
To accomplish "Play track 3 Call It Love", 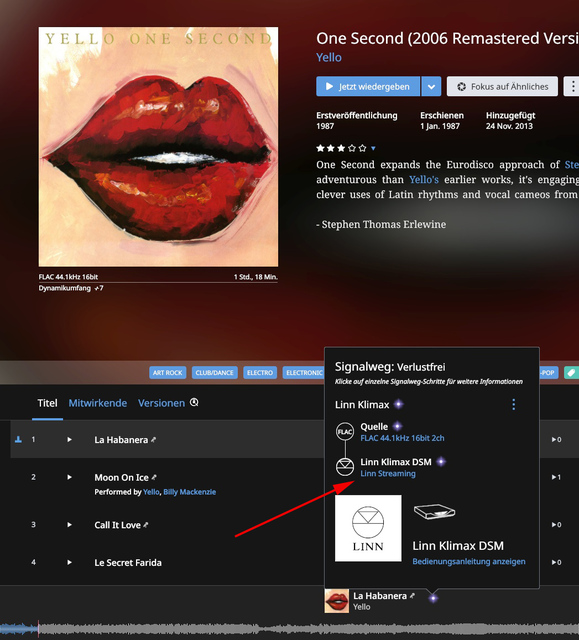I will (x=69, y=525).
